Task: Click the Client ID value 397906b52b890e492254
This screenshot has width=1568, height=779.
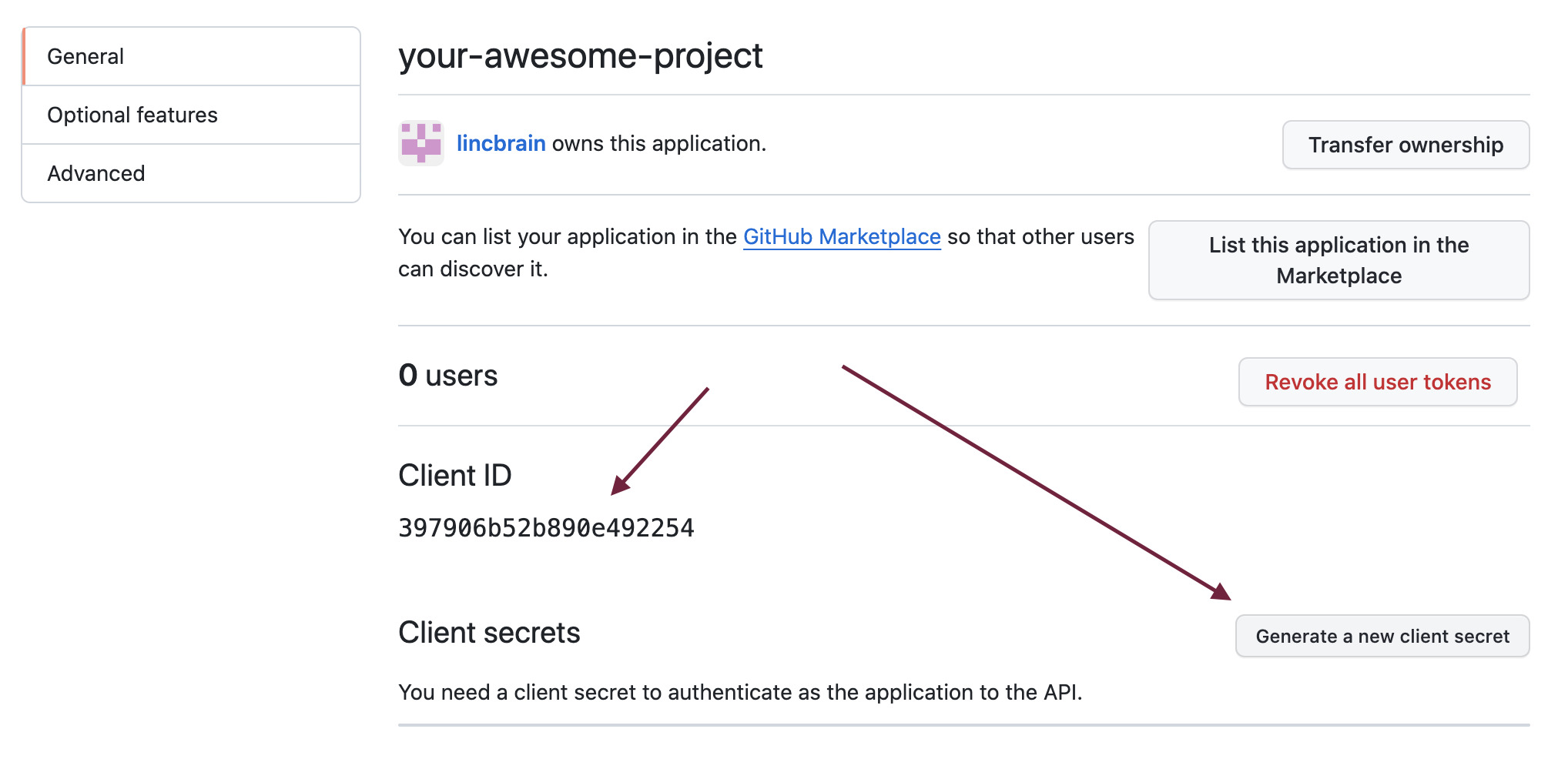Action: tap(546, 528)
